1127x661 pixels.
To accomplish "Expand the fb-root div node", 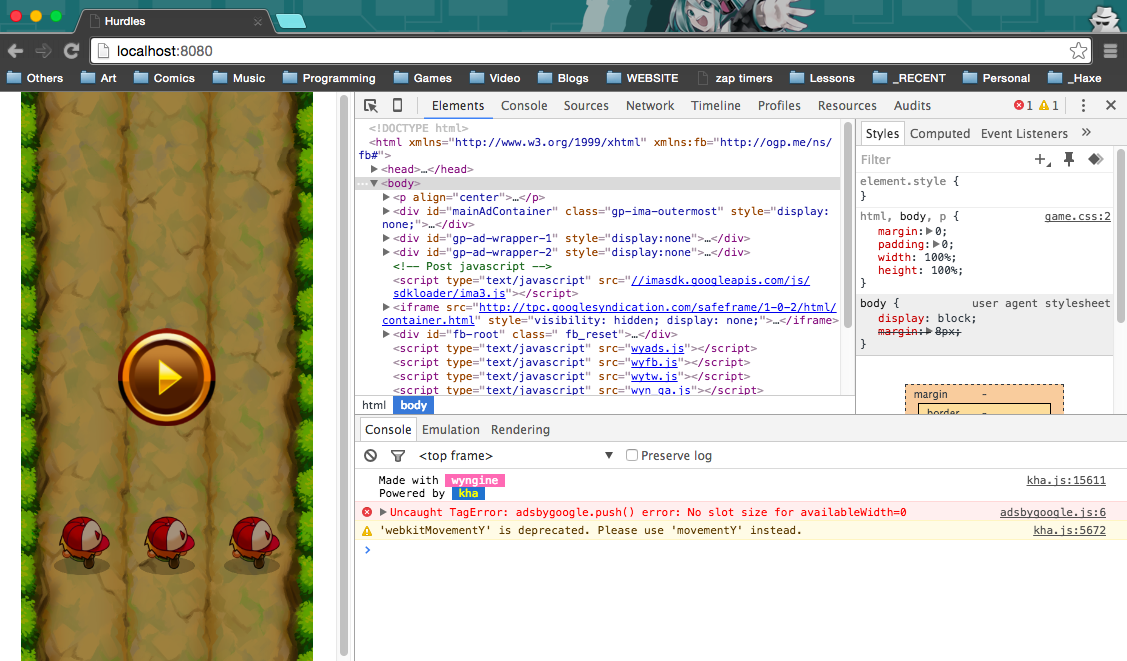I will tap(386, 334).
